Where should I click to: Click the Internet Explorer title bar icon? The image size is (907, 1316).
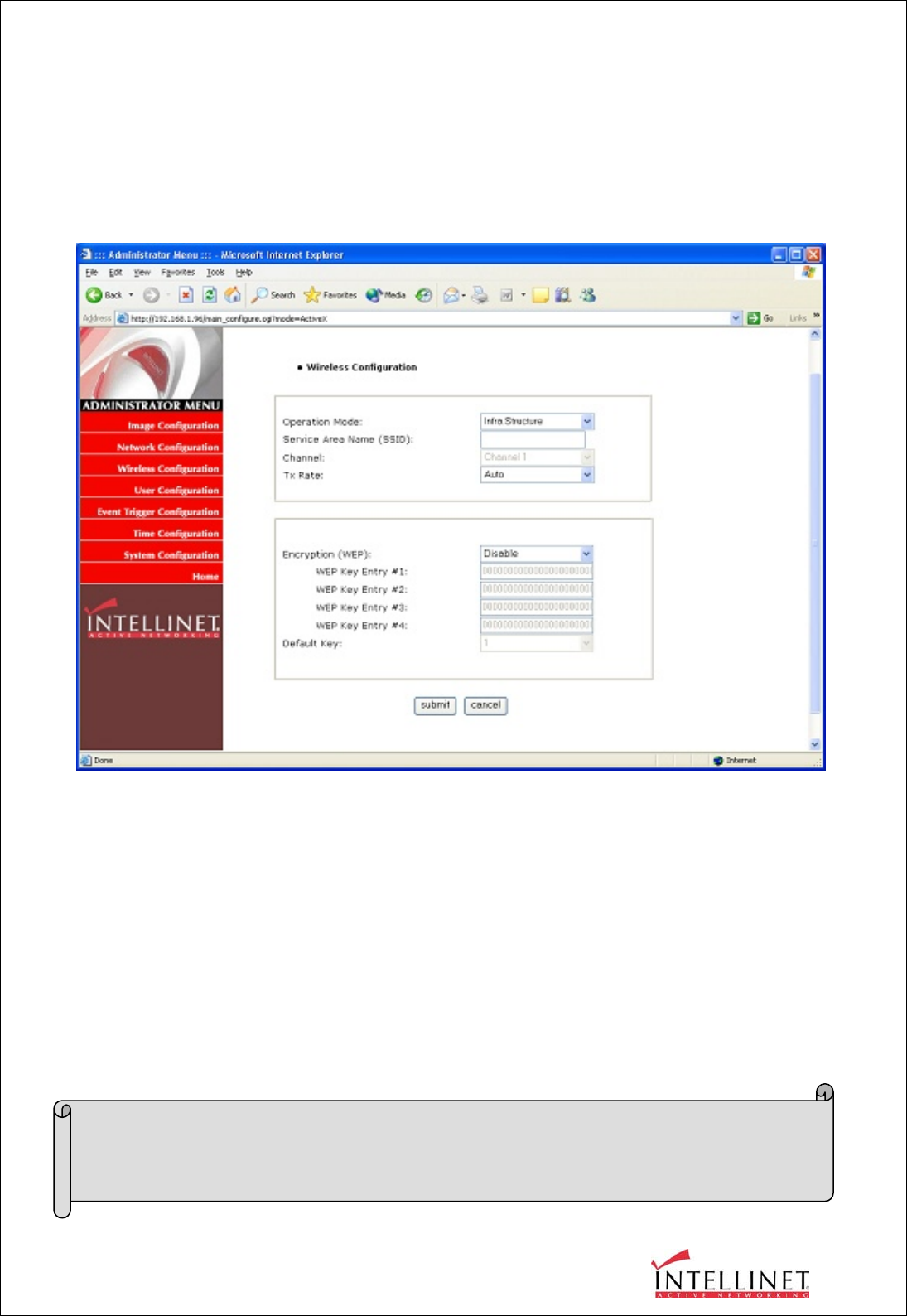click(86, 254)
